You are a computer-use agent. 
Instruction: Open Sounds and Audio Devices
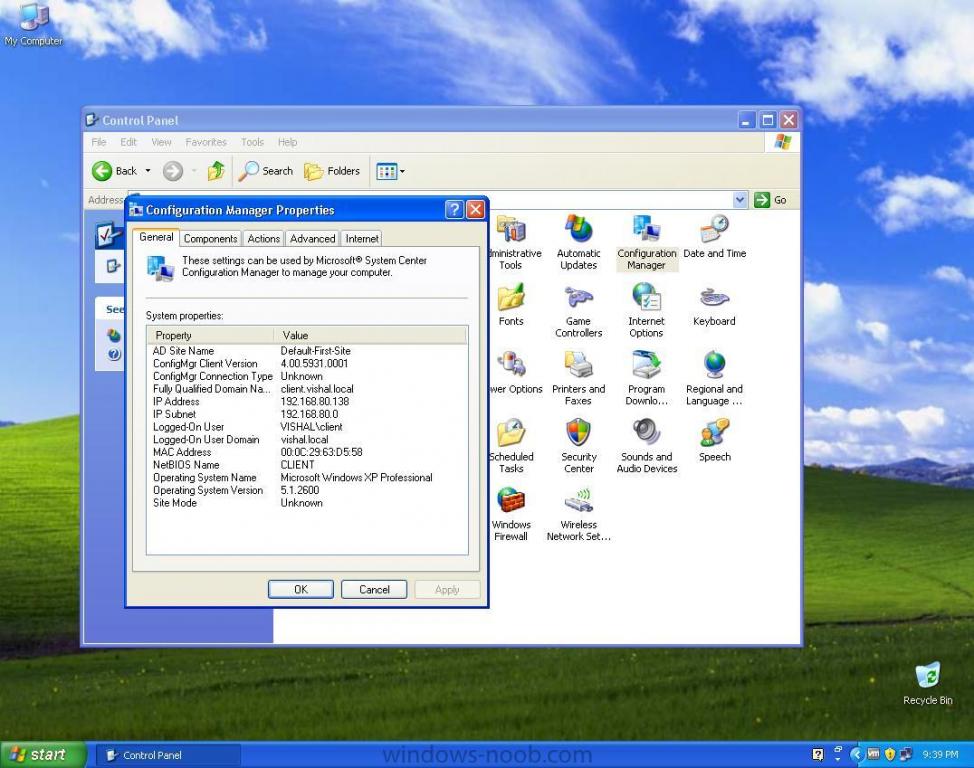pos(647,446)
